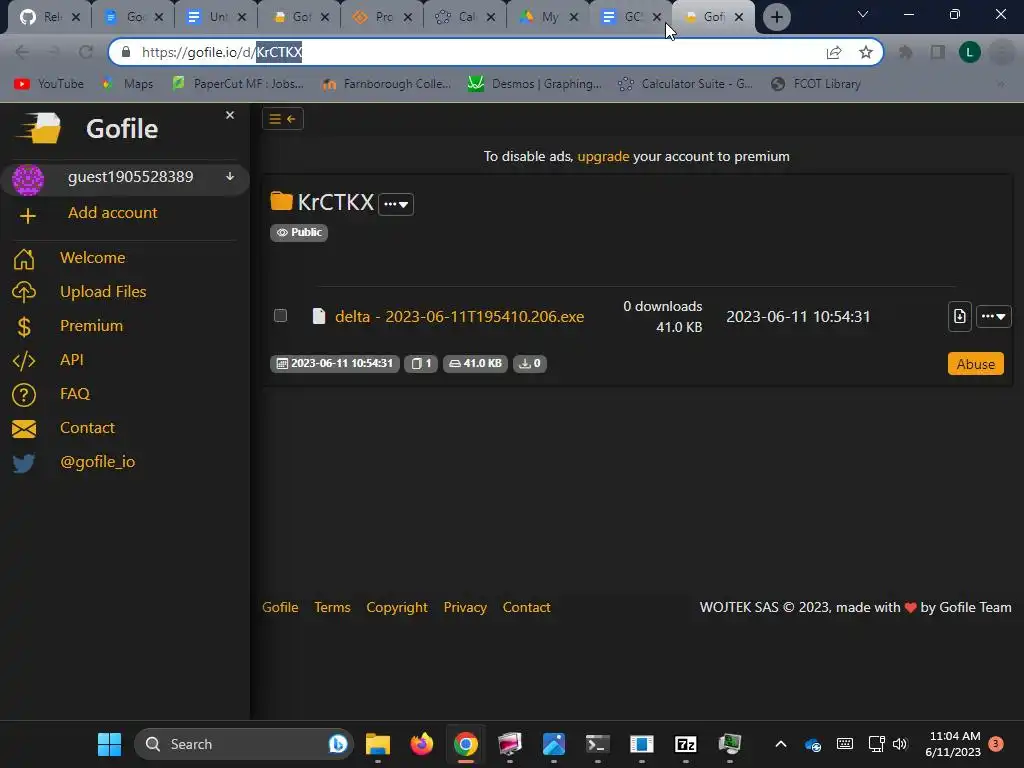Screen dimensions: 1024x768
Task: Open the Privacy footer link
Action: pos(465,607)
